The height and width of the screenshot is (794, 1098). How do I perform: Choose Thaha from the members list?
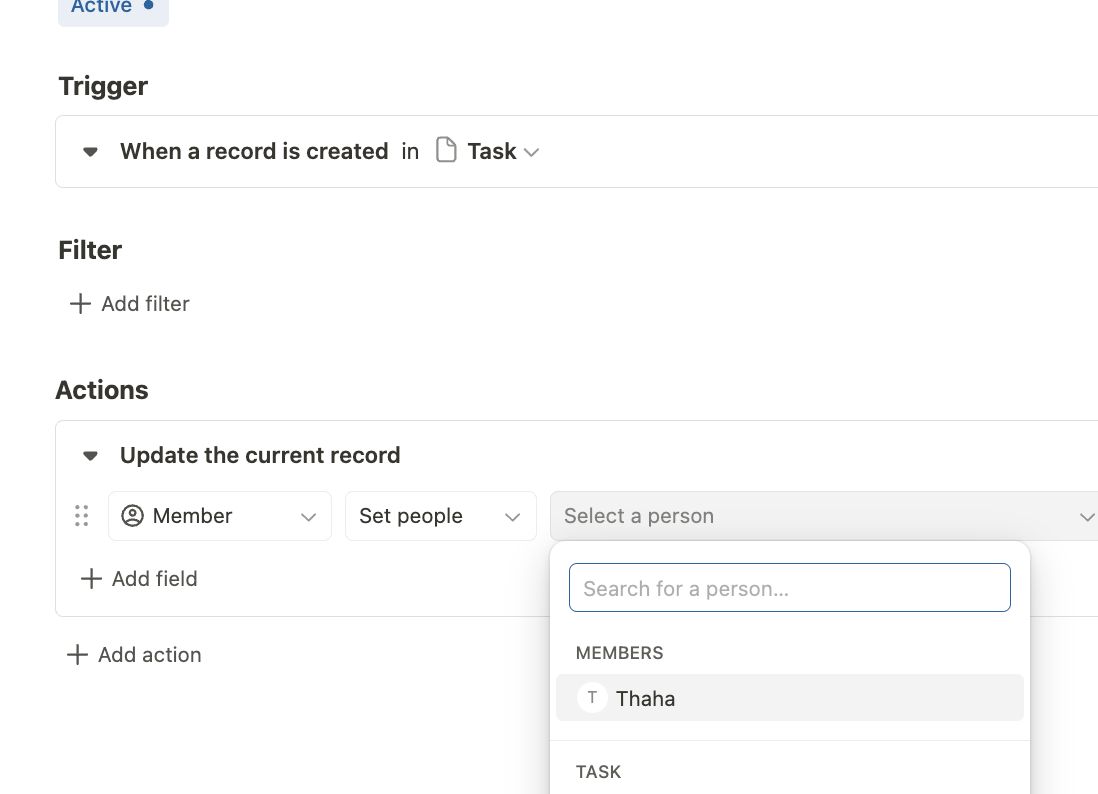pos(646,698)
